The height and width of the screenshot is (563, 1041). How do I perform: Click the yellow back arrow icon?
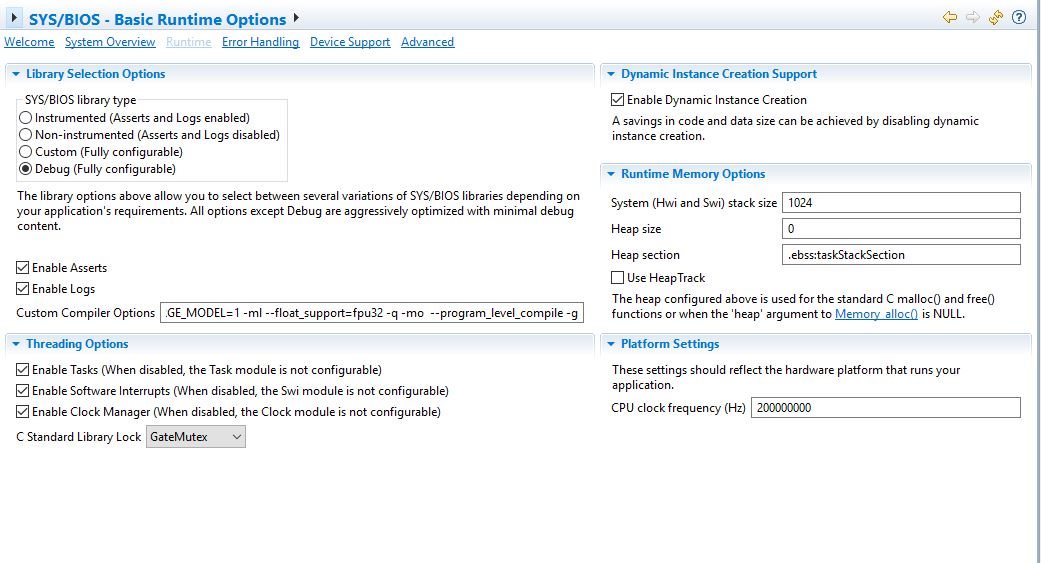950,18
